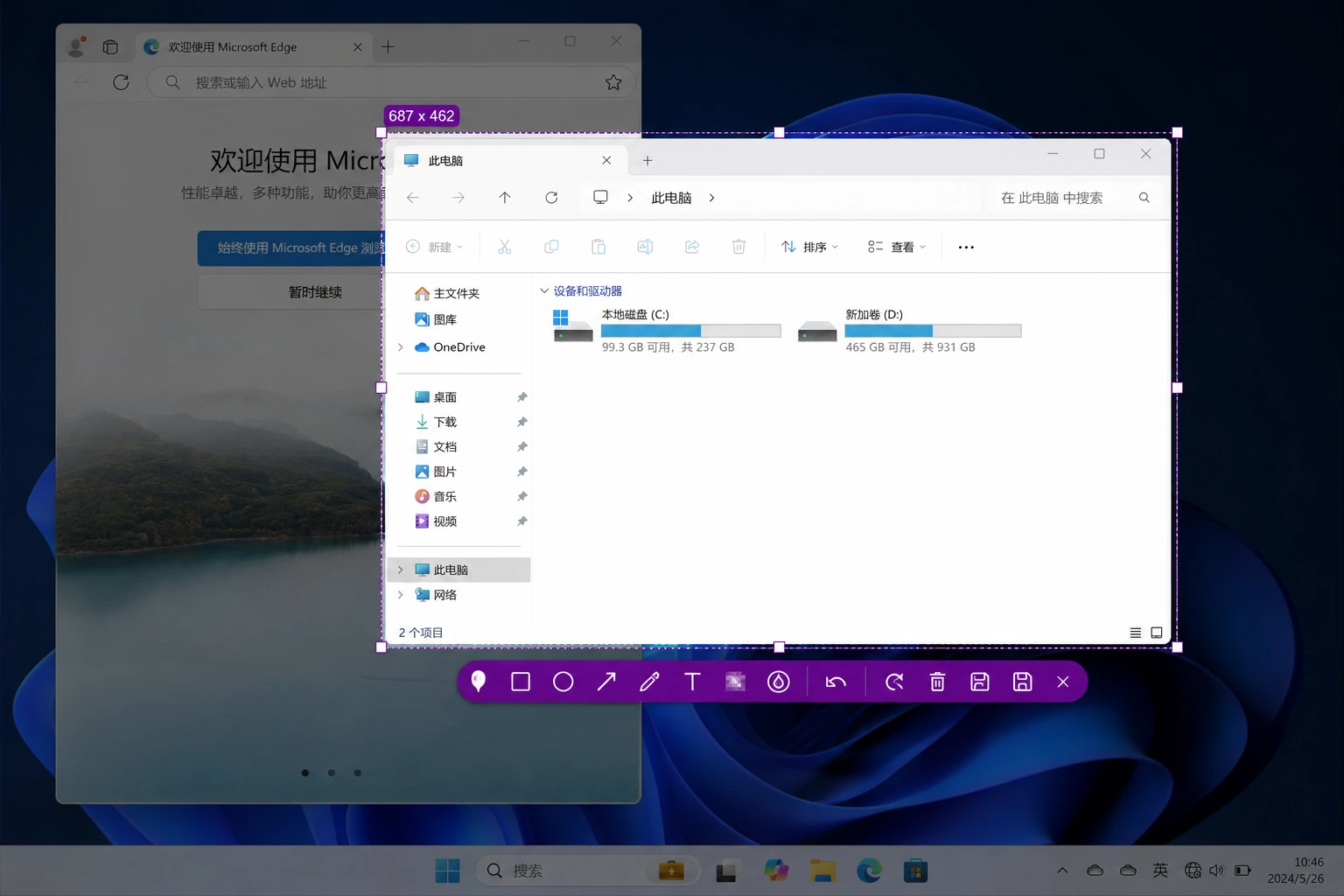Click the Copy icon in Explorer toolbar
Viewport: 1344px width, 896px height.
(x=551, y=247)
